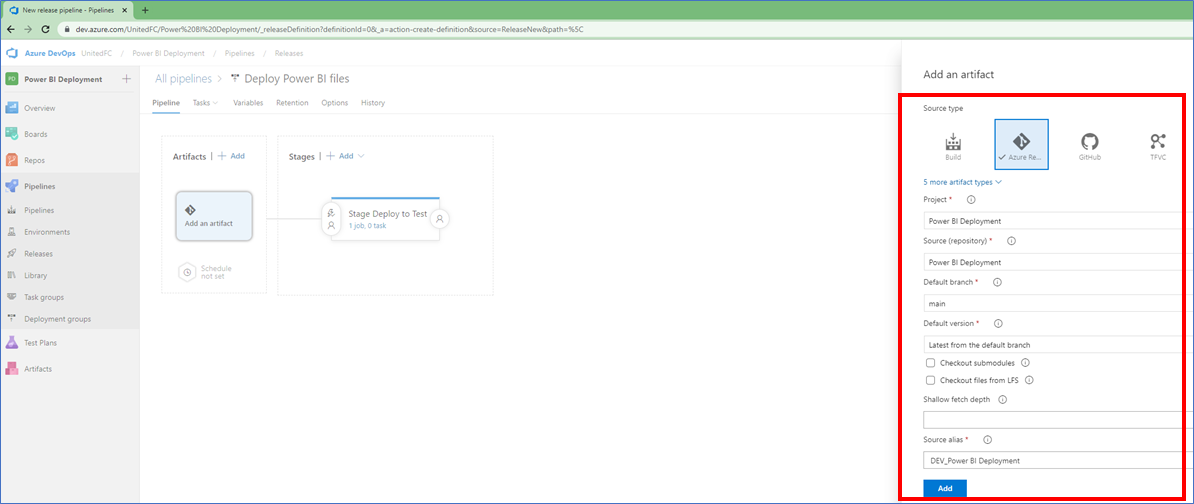Open the Environments icon in sidebar
This screenshot has height=504, width=1194.
[11, 232]
